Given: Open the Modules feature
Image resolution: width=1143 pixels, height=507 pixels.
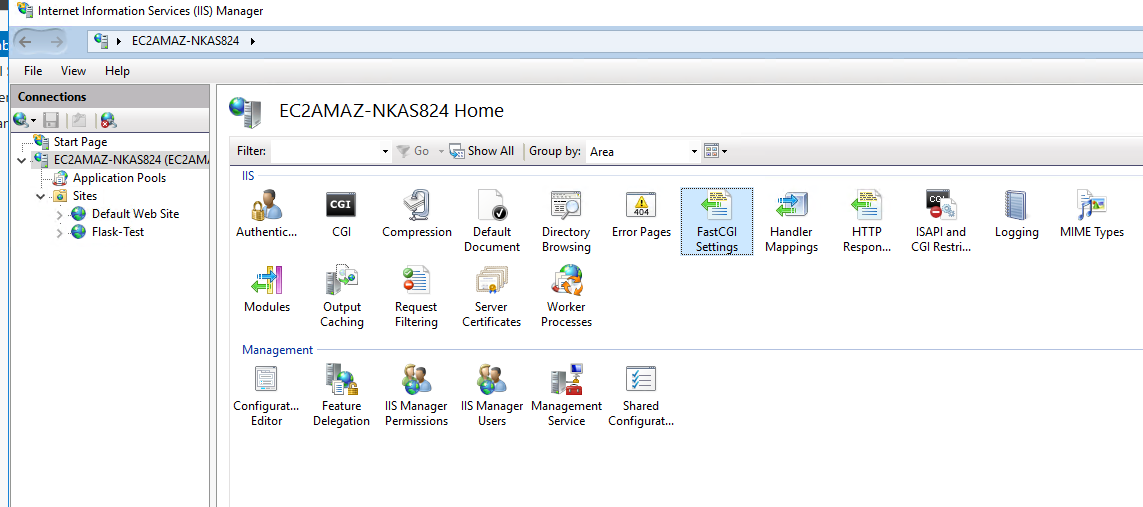Looking at the screenshot, I should pyautogui.click(x=267, y=289).
